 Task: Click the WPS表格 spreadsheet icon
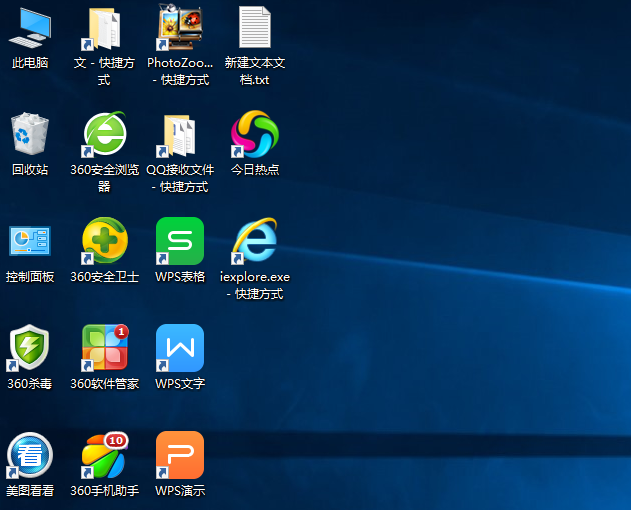coord(179,241)
